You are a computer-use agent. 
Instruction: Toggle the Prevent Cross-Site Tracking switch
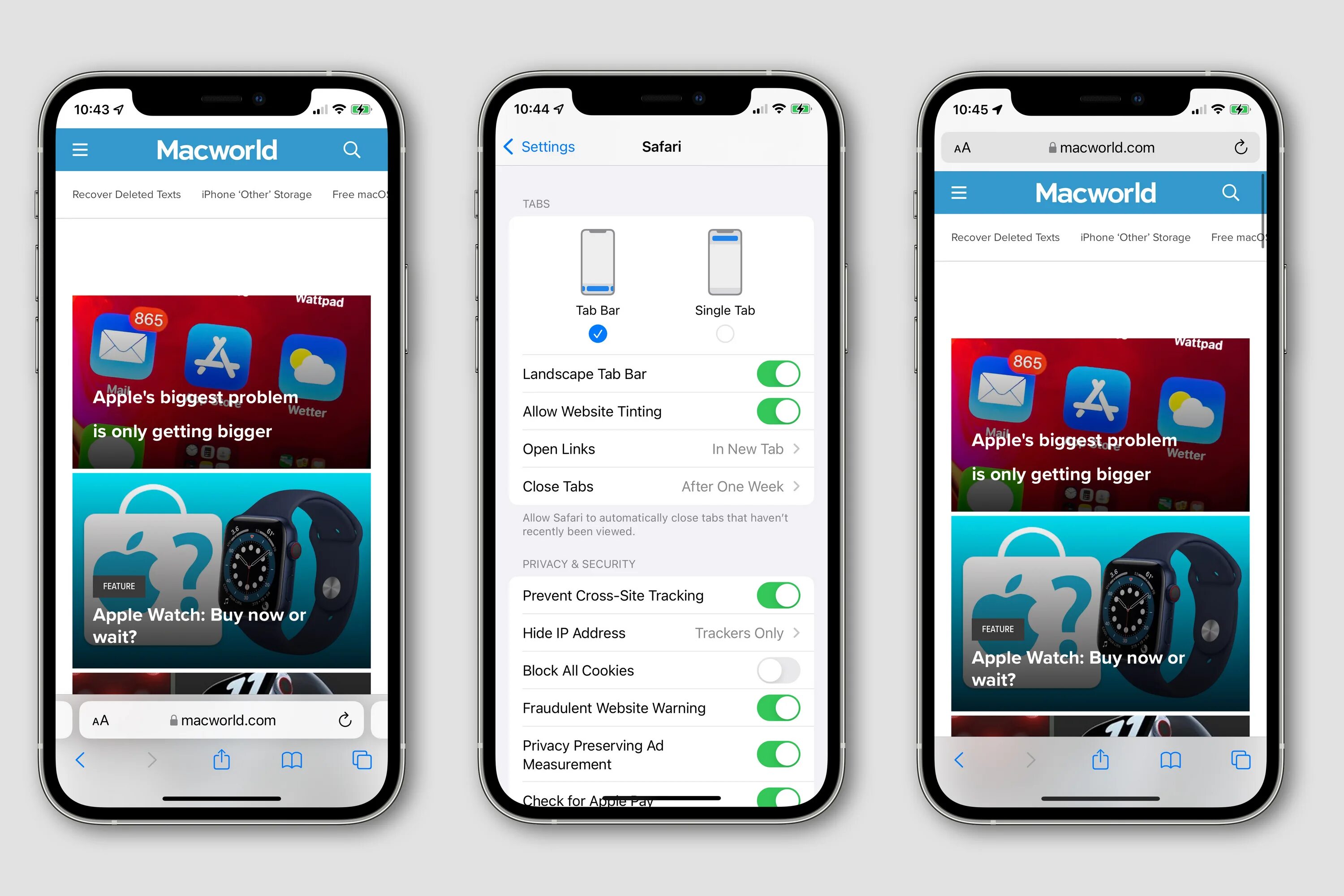tap(779, 595)
